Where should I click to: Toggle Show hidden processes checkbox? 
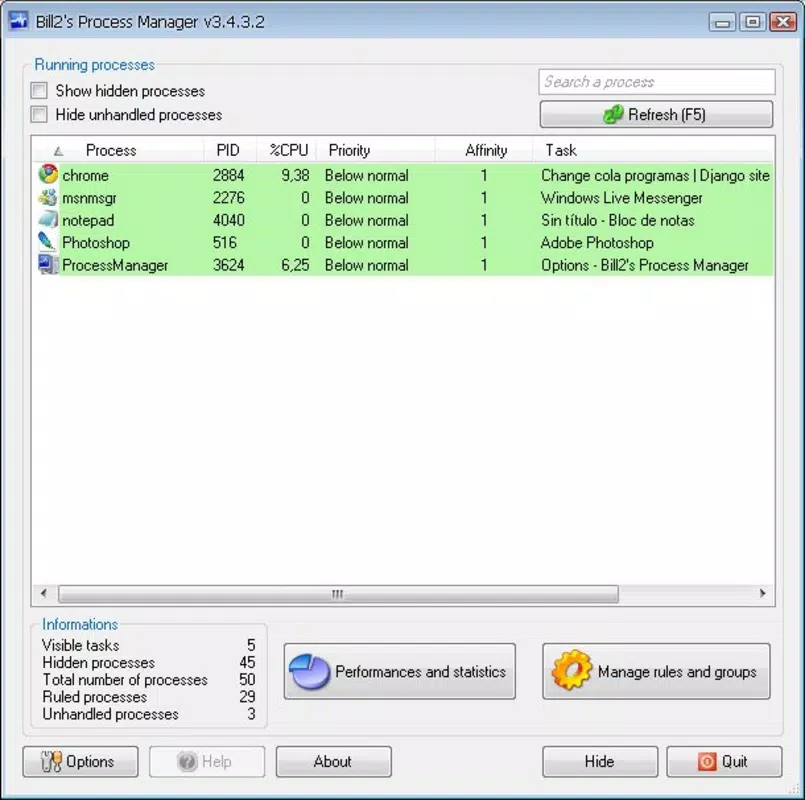[x=39, y=91]
